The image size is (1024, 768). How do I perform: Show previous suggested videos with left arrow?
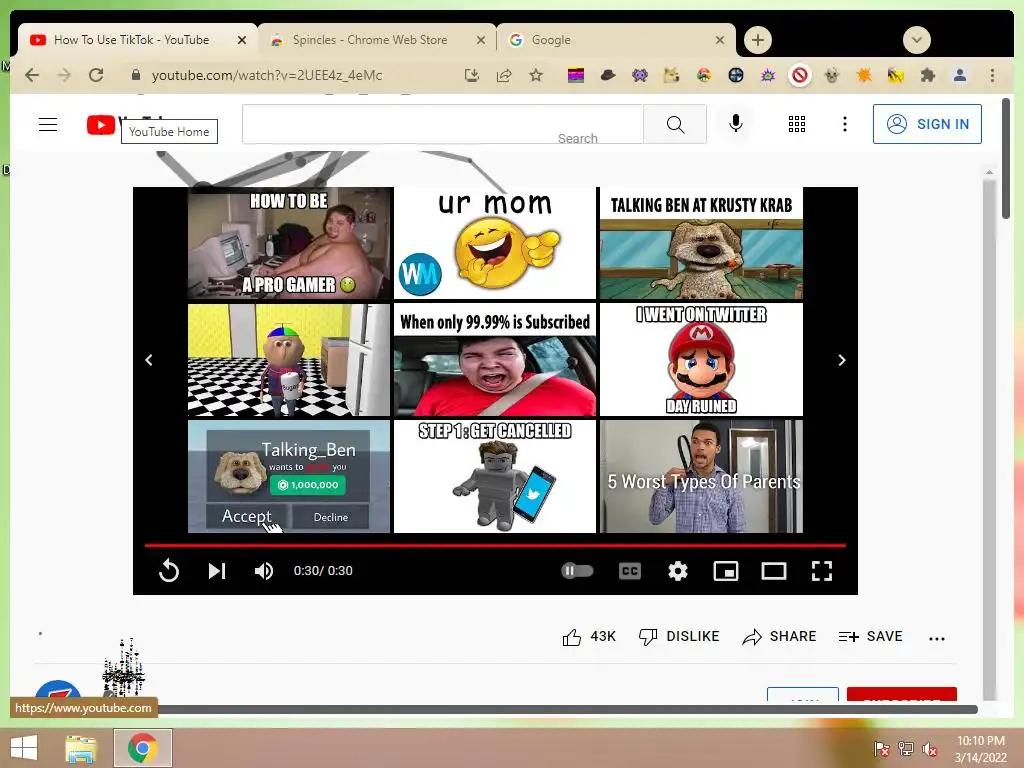pos(149,360)
